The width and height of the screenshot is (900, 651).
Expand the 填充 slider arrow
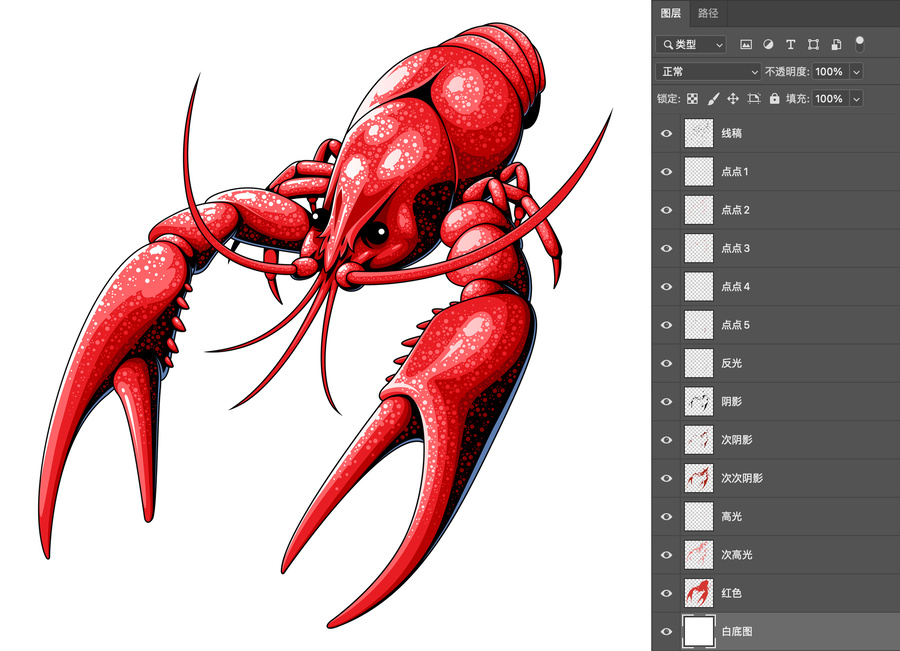click(x=856, y=99)
